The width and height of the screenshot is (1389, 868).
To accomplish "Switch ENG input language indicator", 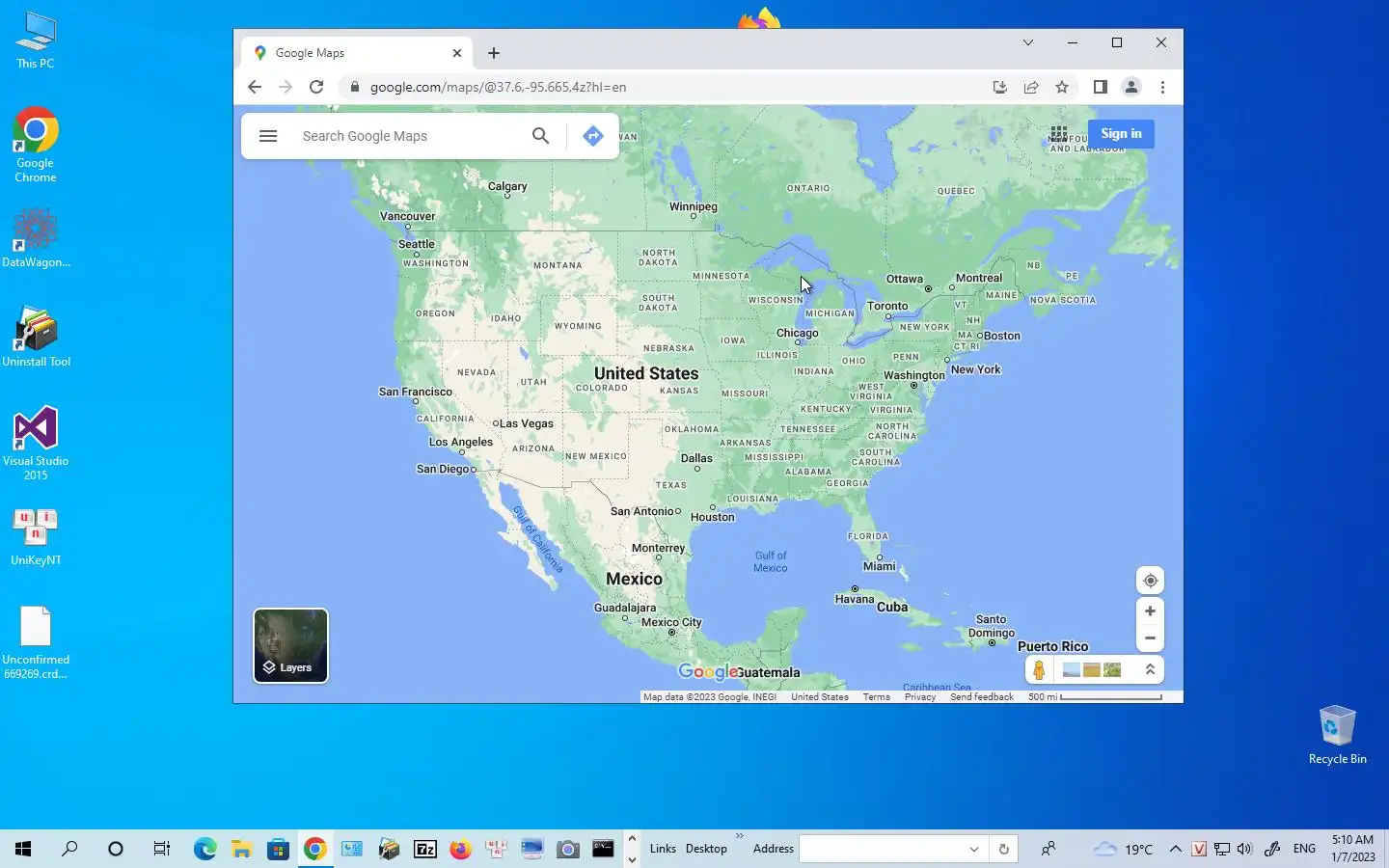I will 1304,849.
